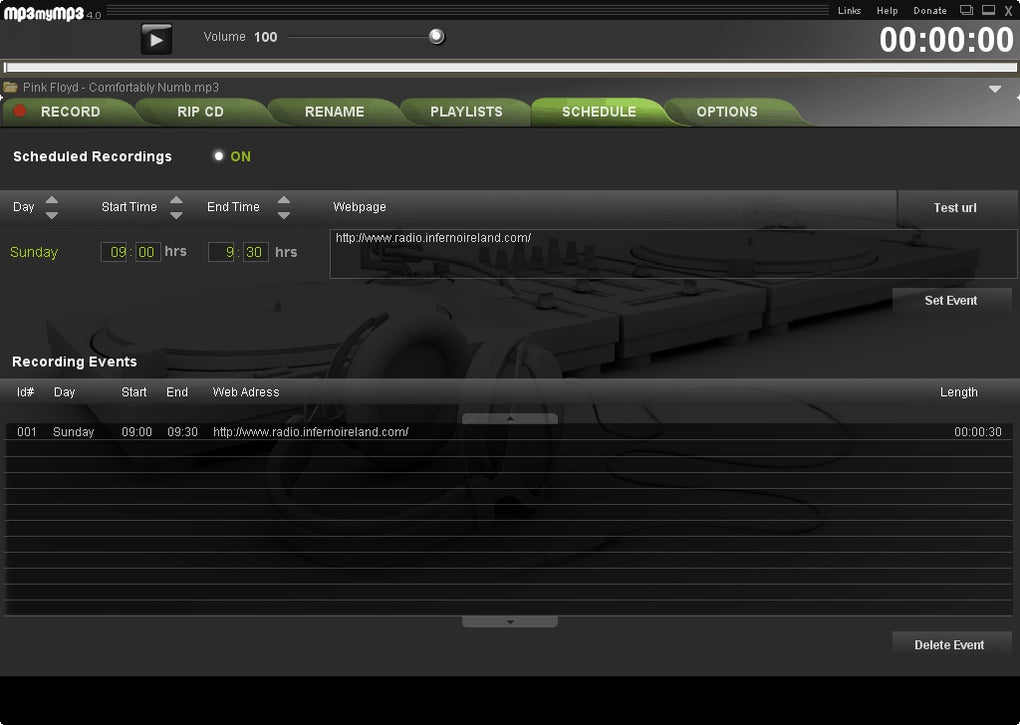Click the End Time hour field showing 9
Screen dimensions: 1020x725
click(221, 252)
